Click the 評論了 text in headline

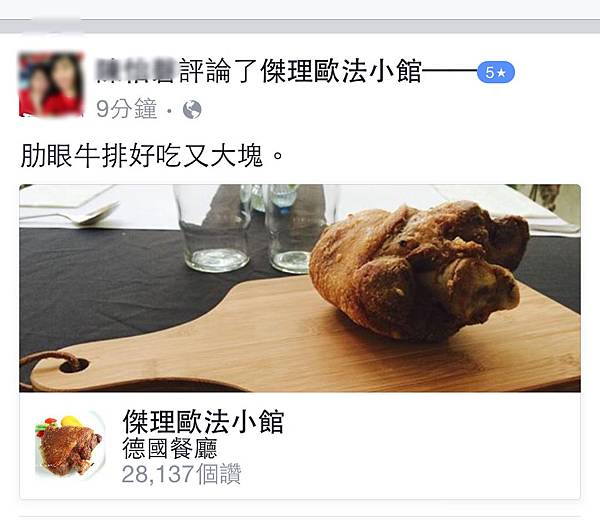tap(218, 71)
